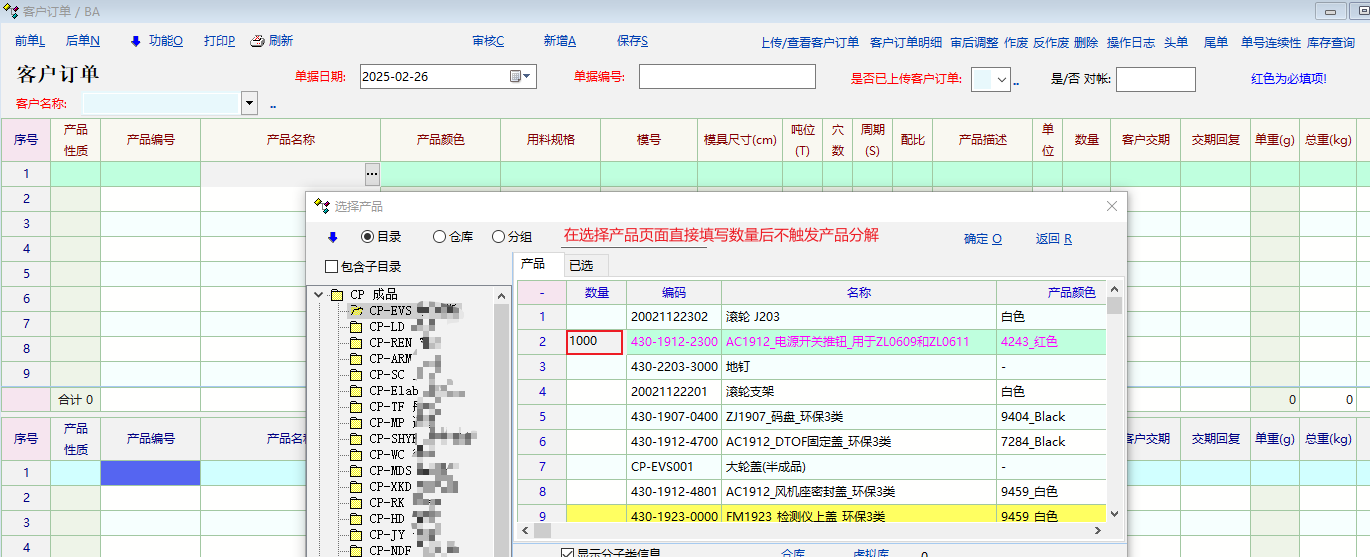1370x557 pixels.
Task: Close the 选择产品 dialog with X
Action: point(1111,206)
